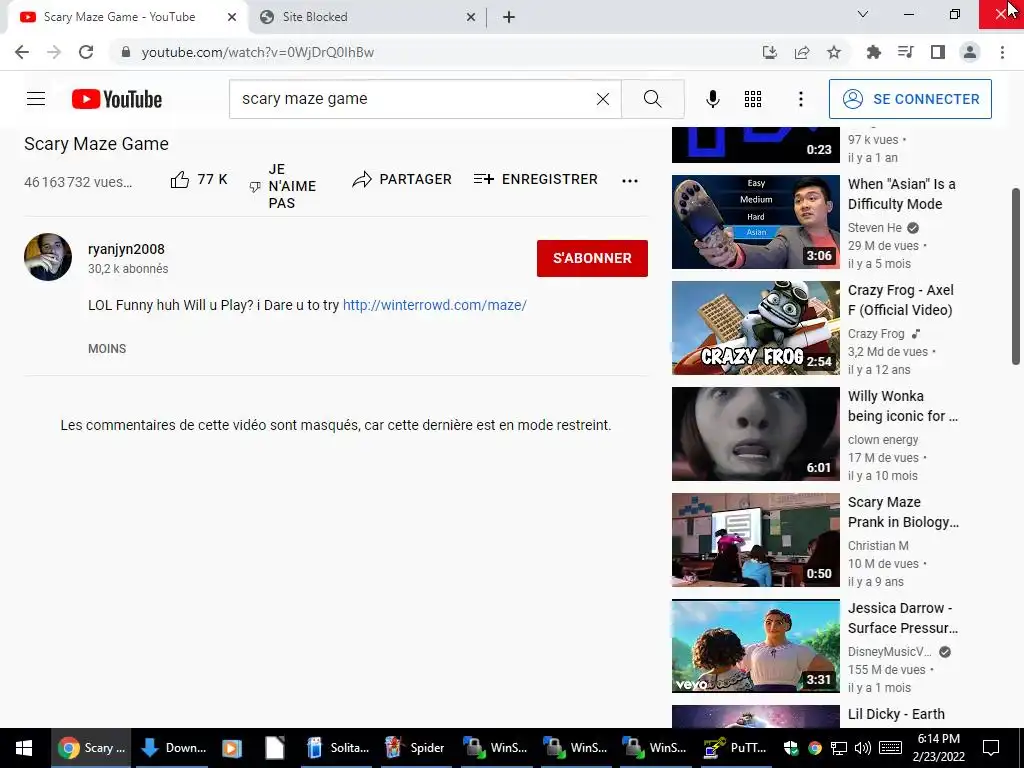Open Jessica Darrow - Surface Pressure thumbnail

[x=756, y=646]
